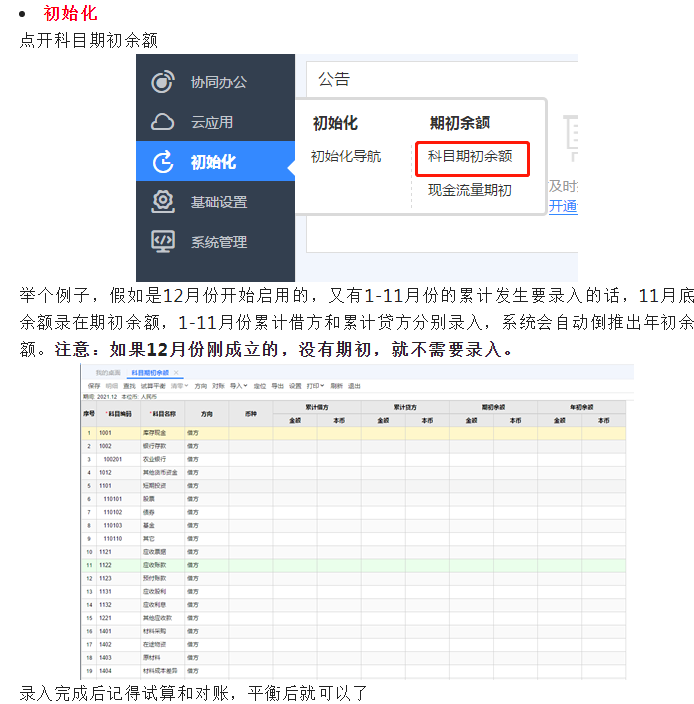694x704 pixels.
Task: Click the 币种 column header
Action: (251, 414)
